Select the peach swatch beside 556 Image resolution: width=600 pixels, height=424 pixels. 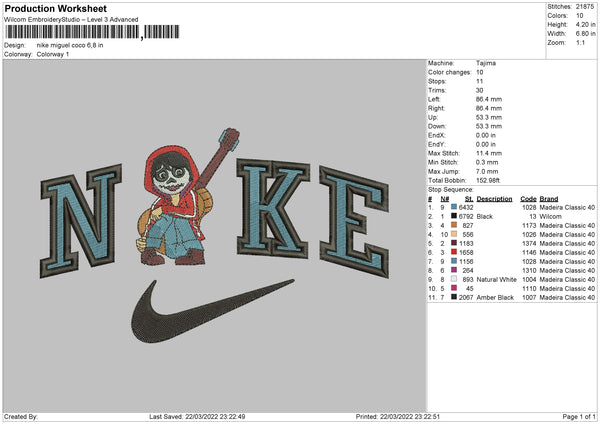tap(454, 234)
